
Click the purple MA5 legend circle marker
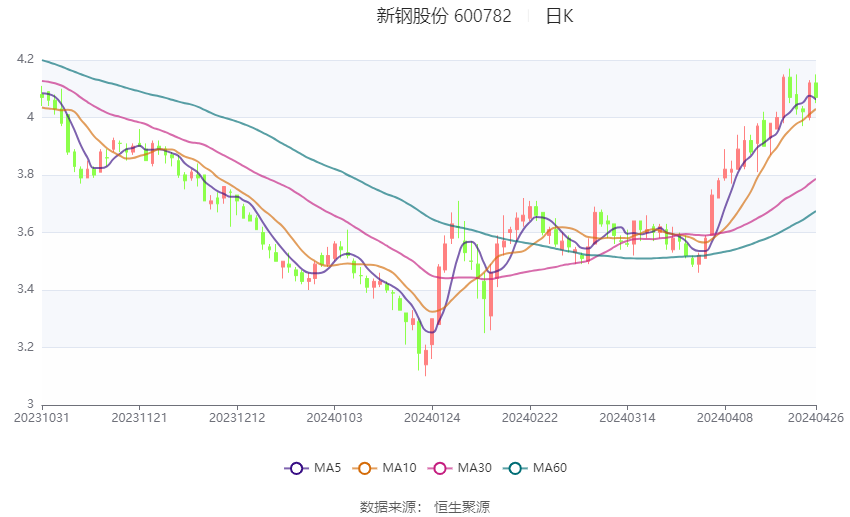(x=295, y=468)
